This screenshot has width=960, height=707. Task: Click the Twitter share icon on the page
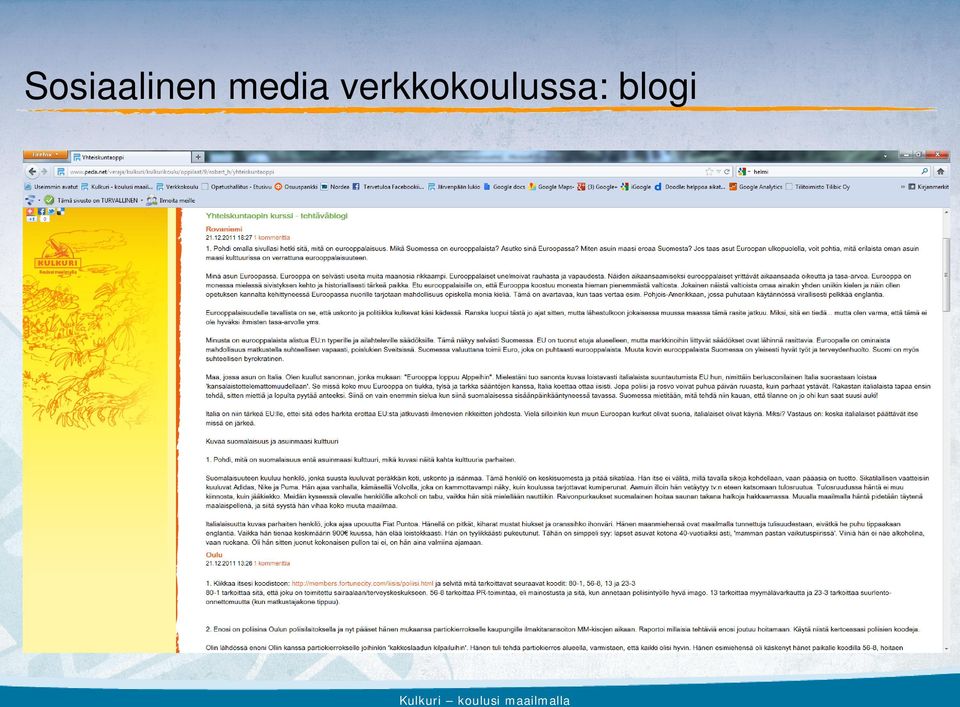51,211
